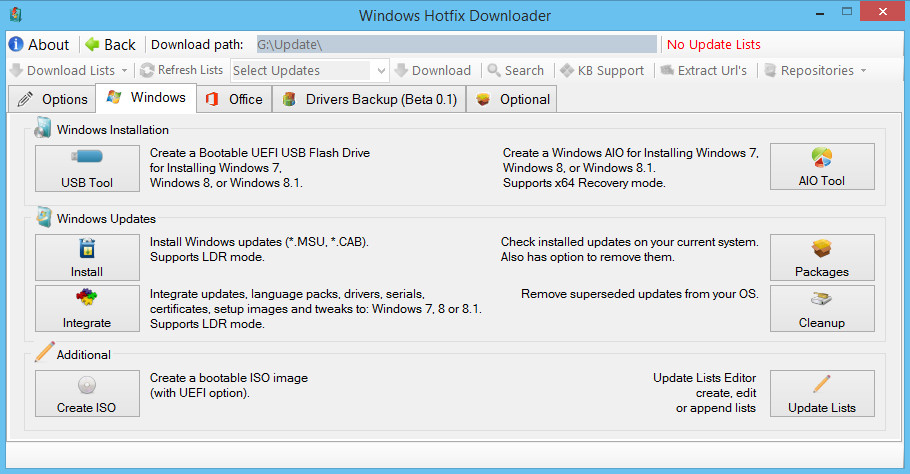Maximize the Windows Hotfix Downloader window
The width and height of the screenshot is (910, 474).
coord(847,12)
